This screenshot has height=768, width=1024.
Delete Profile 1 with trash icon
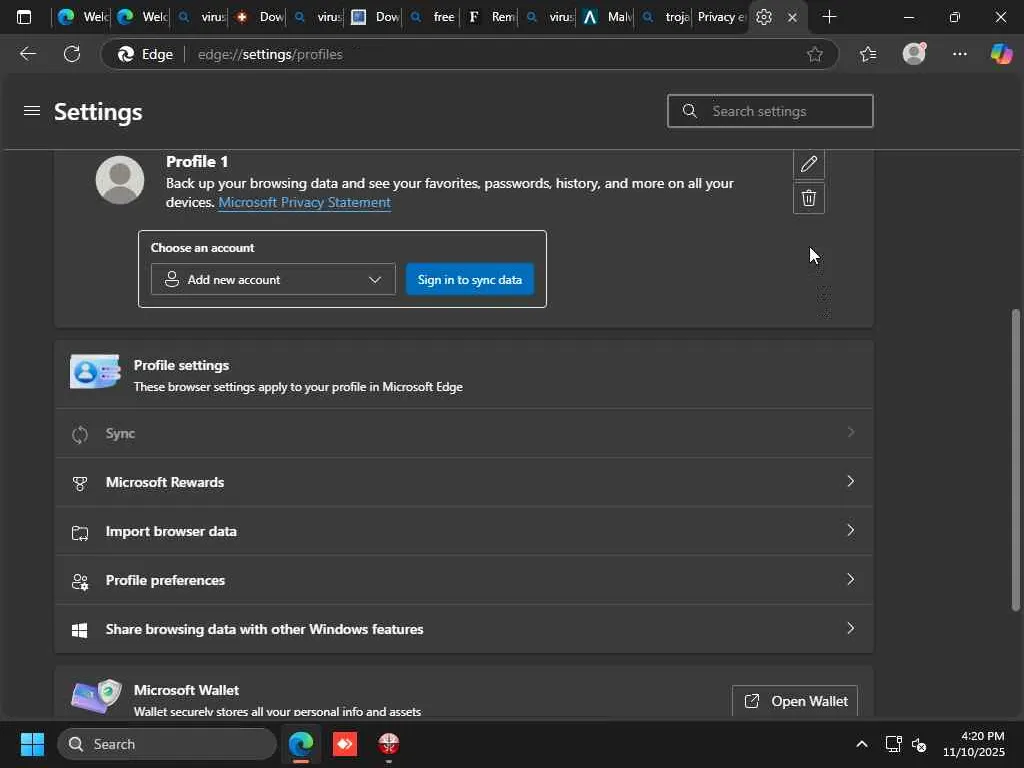[x=808, y=198]
